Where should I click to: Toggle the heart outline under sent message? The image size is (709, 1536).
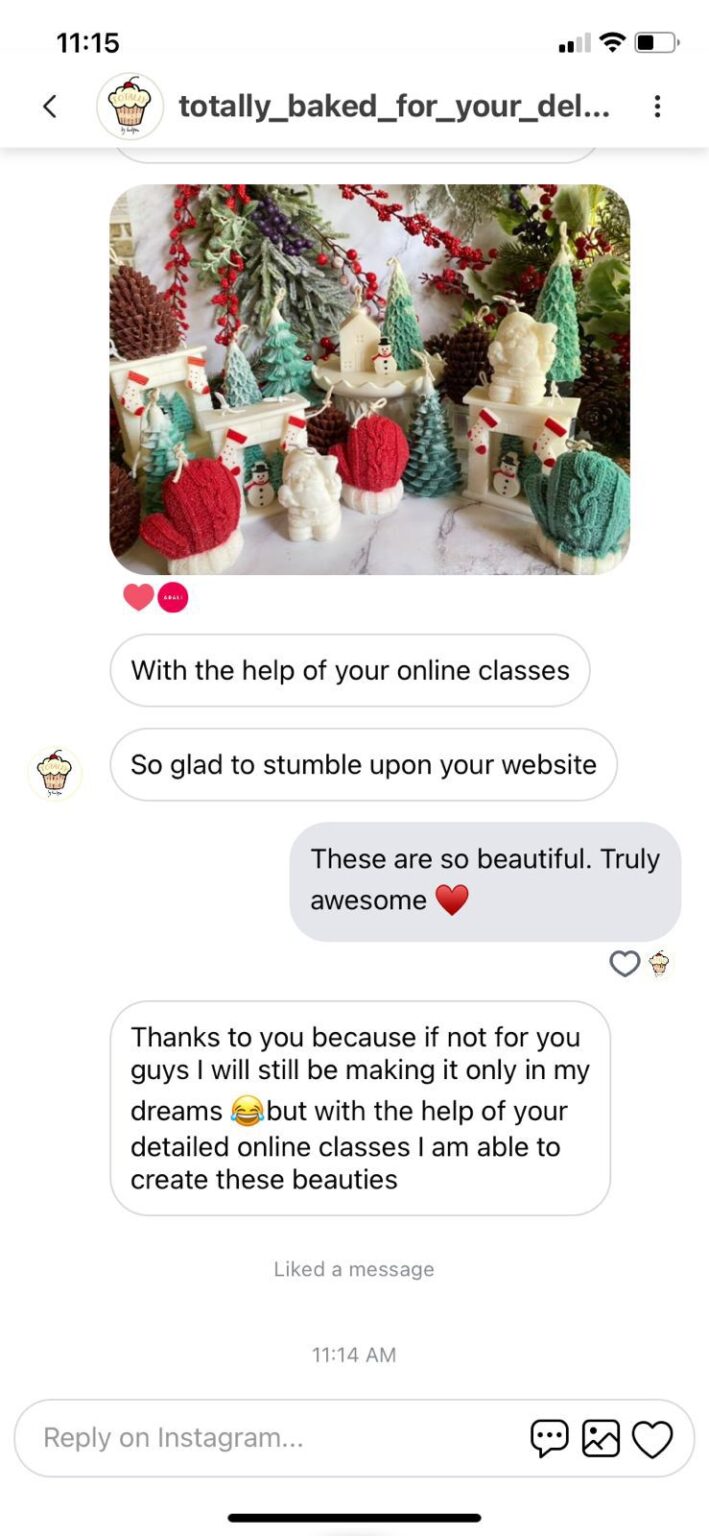tap(625, 964)
